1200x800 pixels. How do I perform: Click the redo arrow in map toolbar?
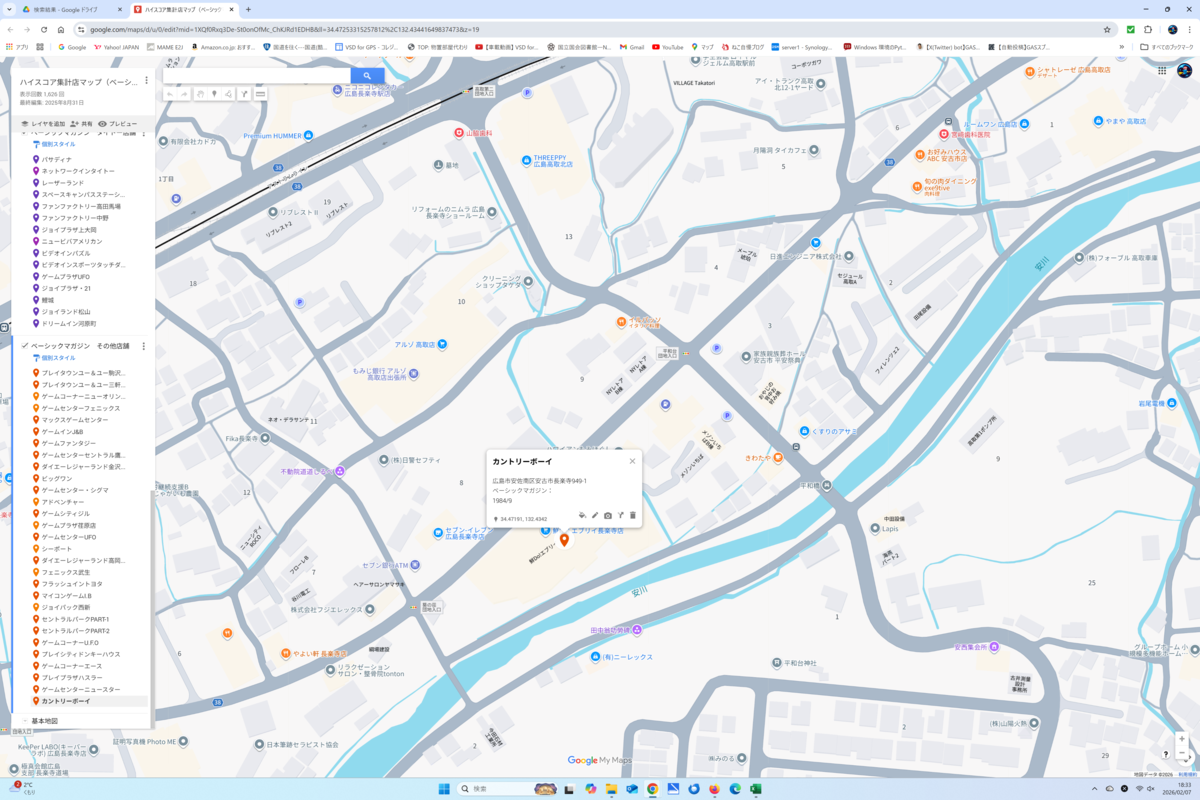coord(184,94)
